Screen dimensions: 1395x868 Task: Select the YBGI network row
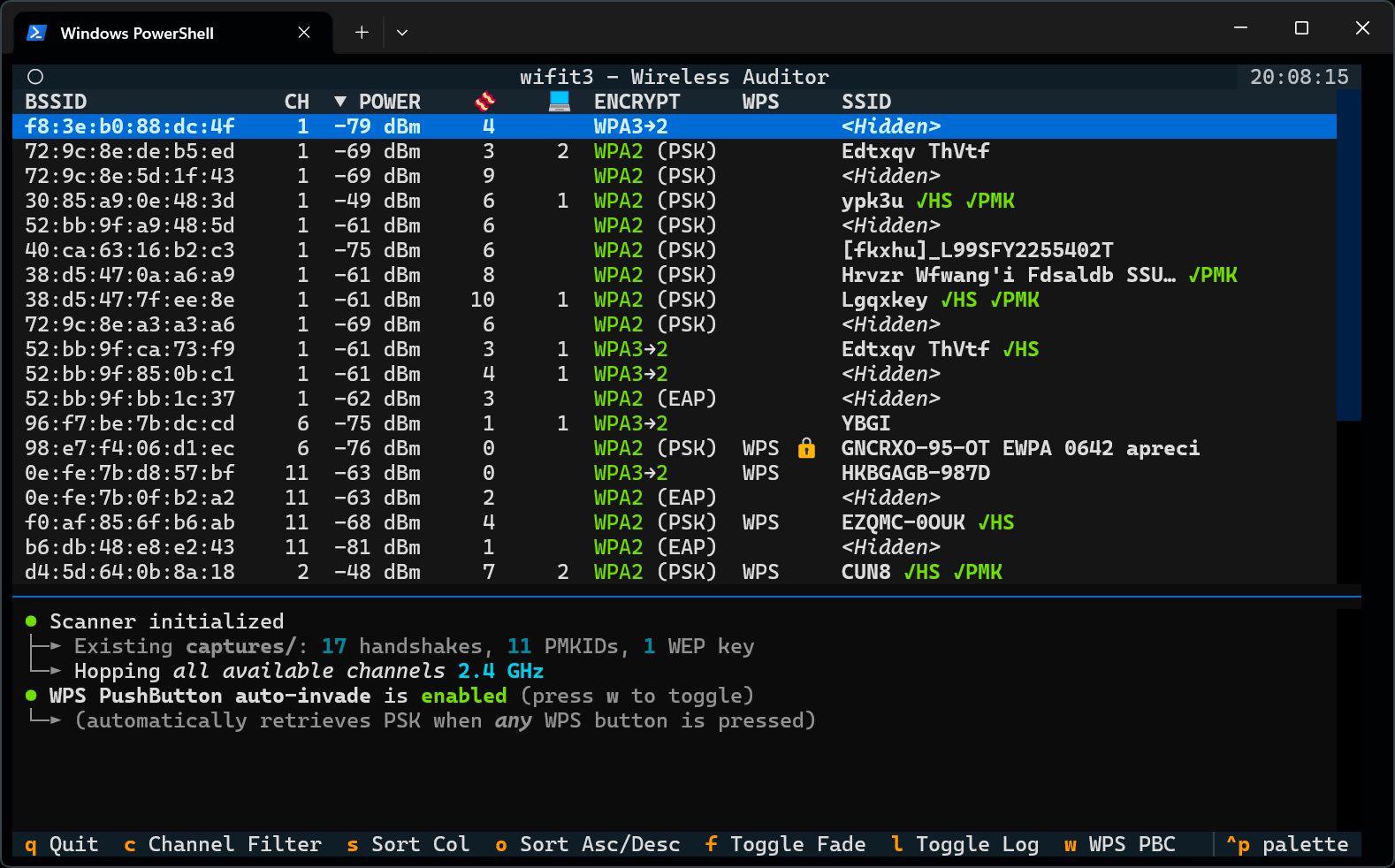675,423
